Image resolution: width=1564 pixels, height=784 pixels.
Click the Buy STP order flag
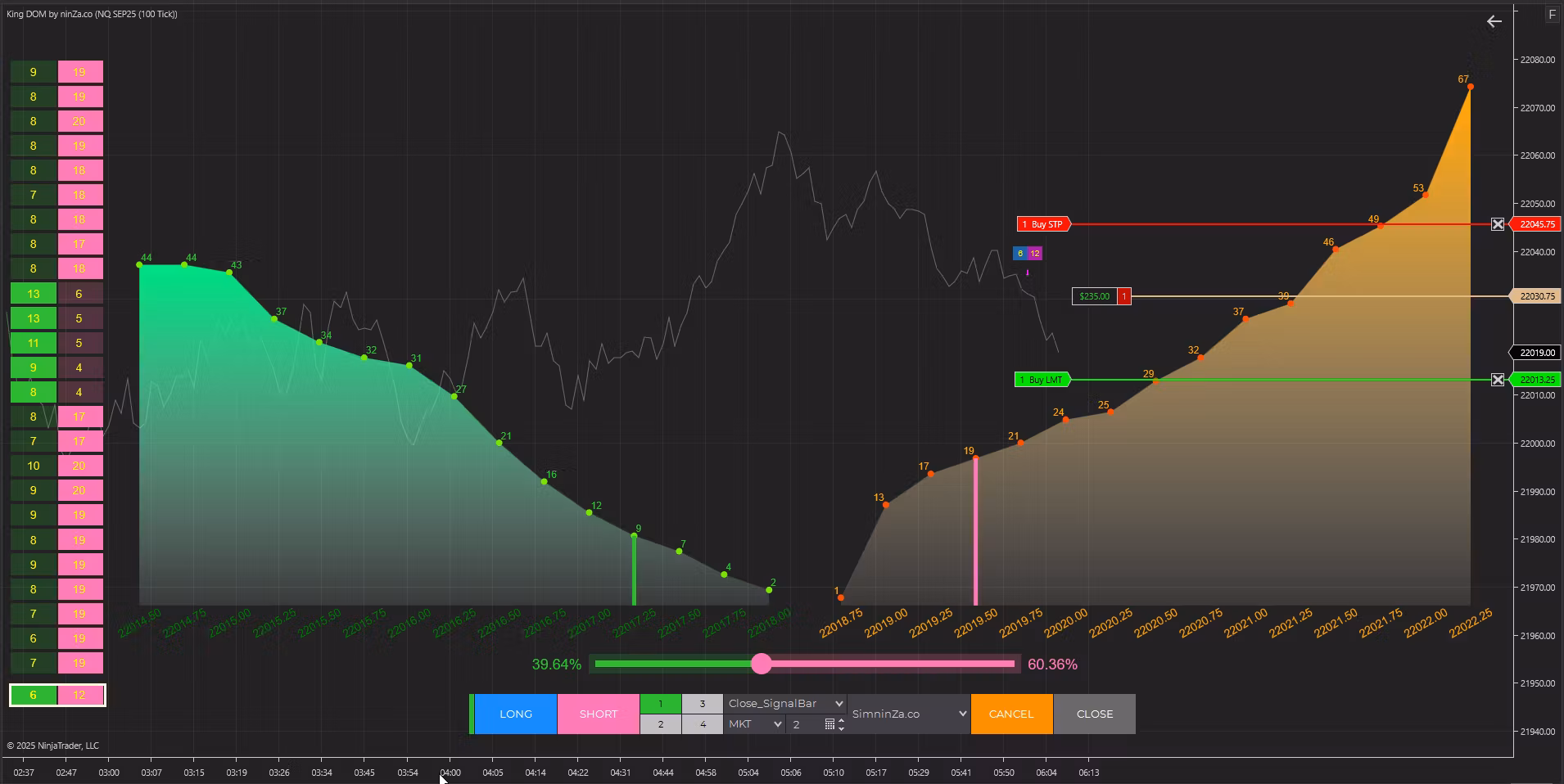(1042, 224)
